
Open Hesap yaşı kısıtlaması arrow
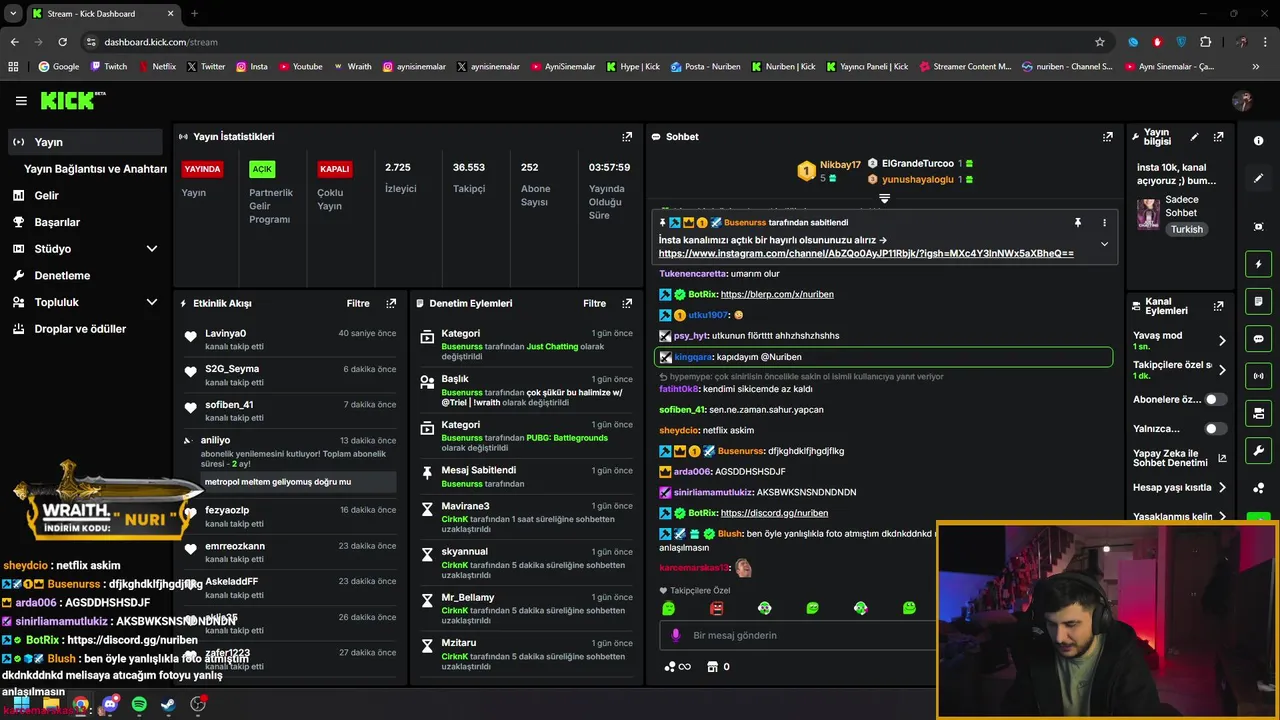tap(1222, 488)
